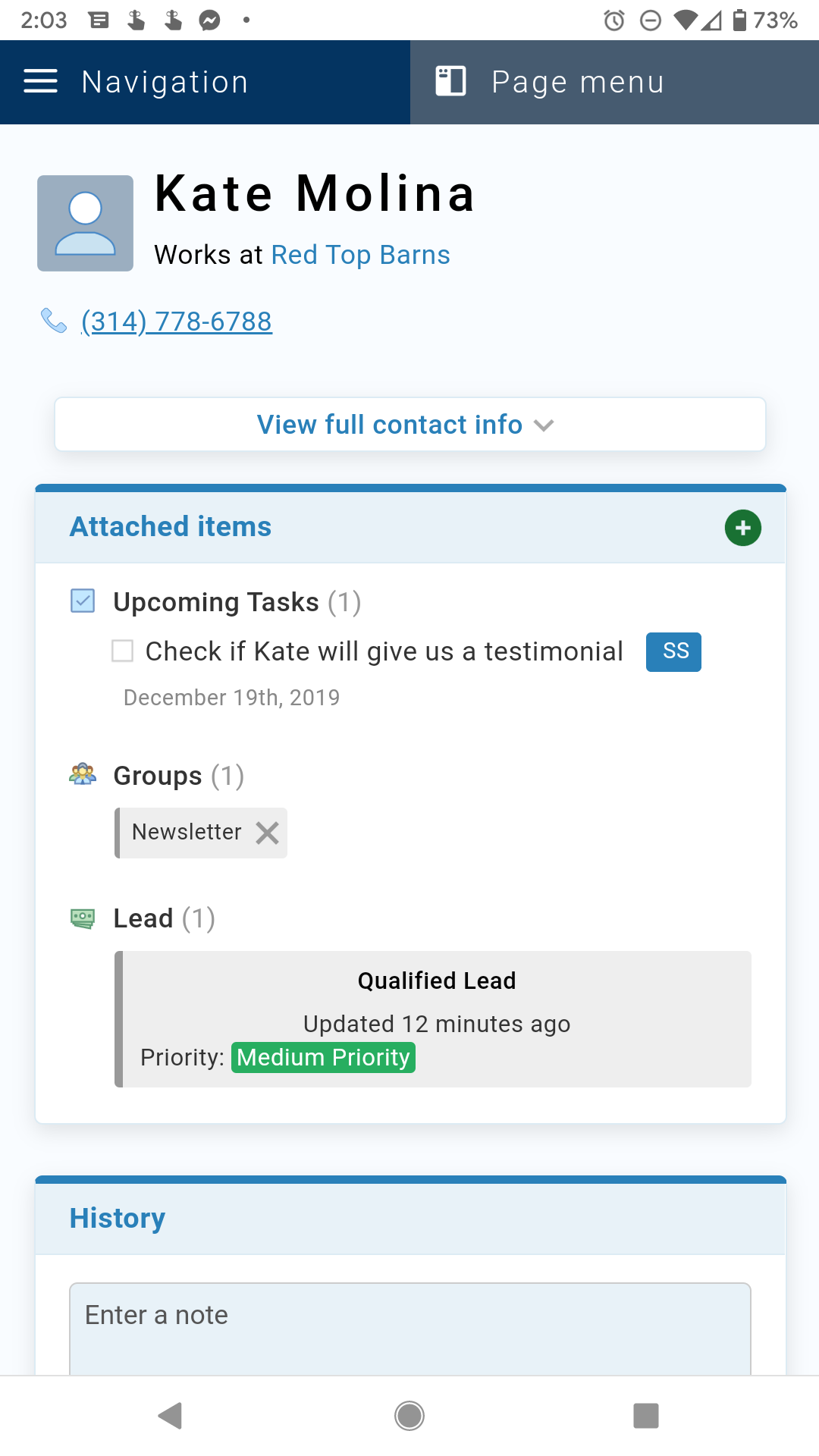Viewport: 819px width, 1456px height.
Task: Click the Lead money icon
Action: (x=82, y=918)
